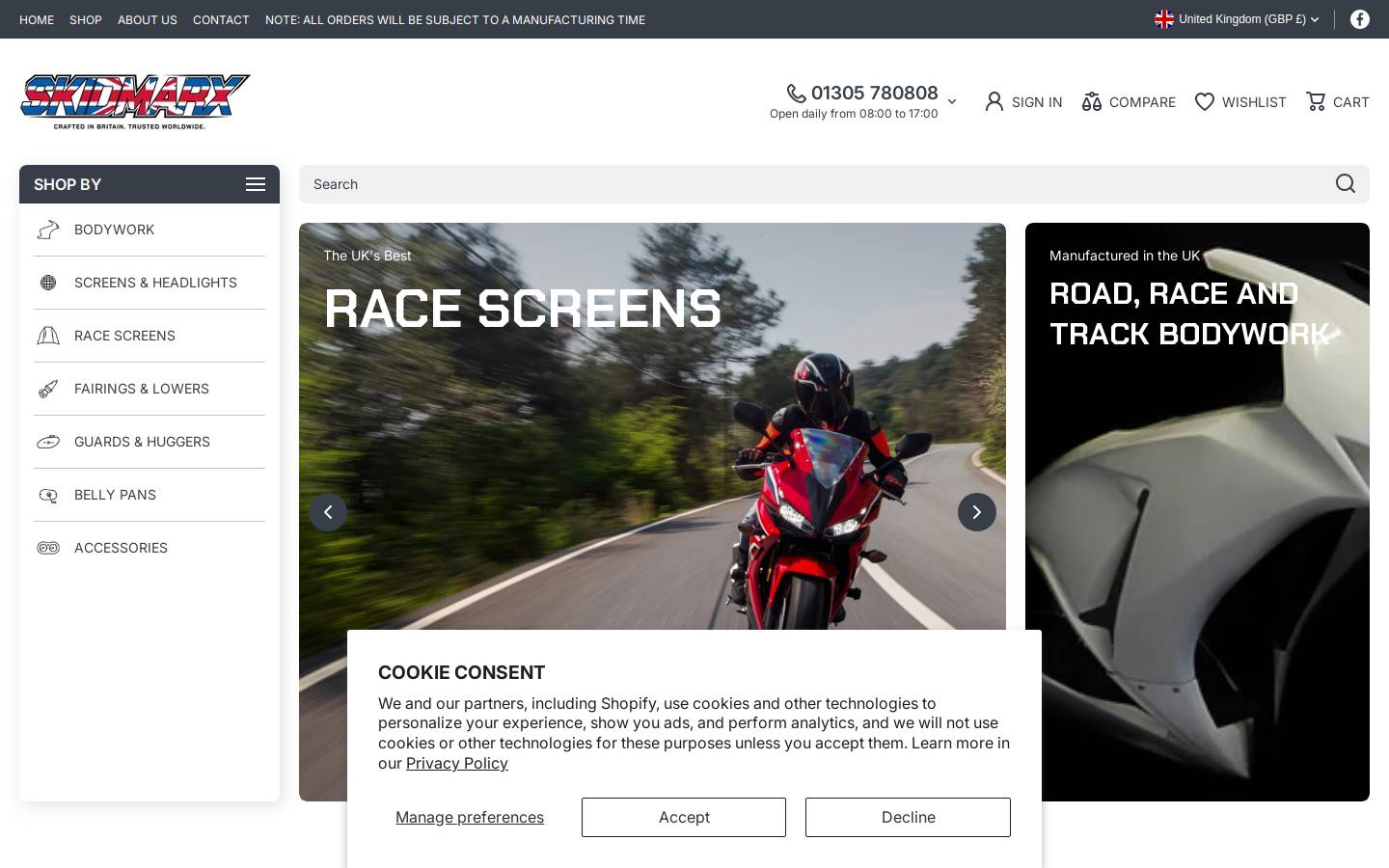This screenshot has height=868, width=1389.
Task: Click the CART link text
Action: [x=1351, y=102]
